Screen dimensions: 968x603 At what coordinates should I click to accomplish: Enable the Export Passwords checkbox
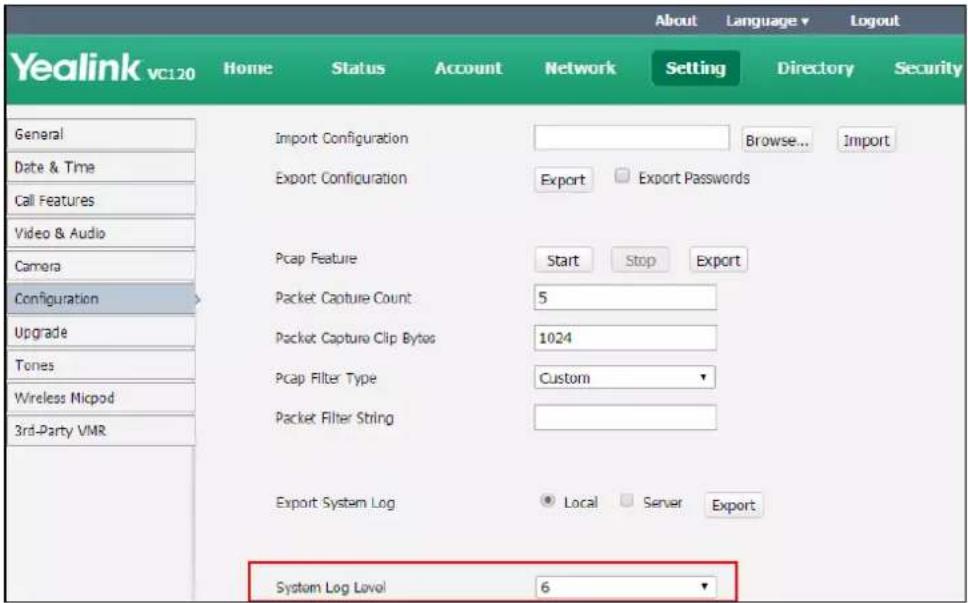point(622,177)
